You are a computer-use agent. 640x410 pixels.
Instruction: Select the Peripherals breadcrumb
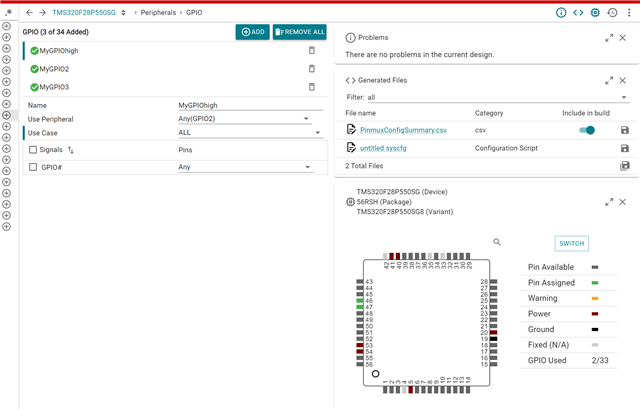(x=158, y=13)
